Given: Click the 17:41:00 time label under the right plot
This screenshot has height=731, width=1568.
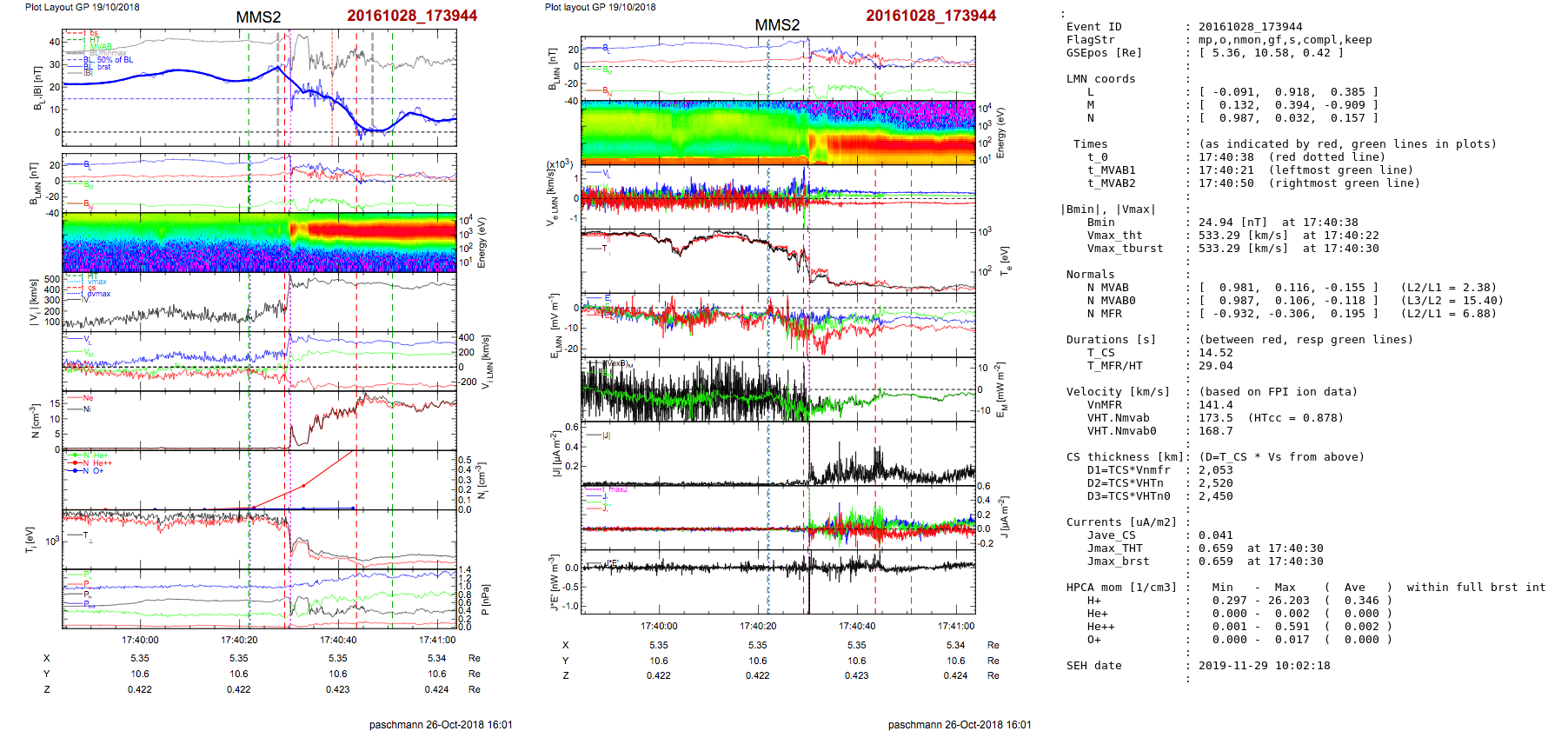Looking at the screenshot, I should [x=955, y=626].
